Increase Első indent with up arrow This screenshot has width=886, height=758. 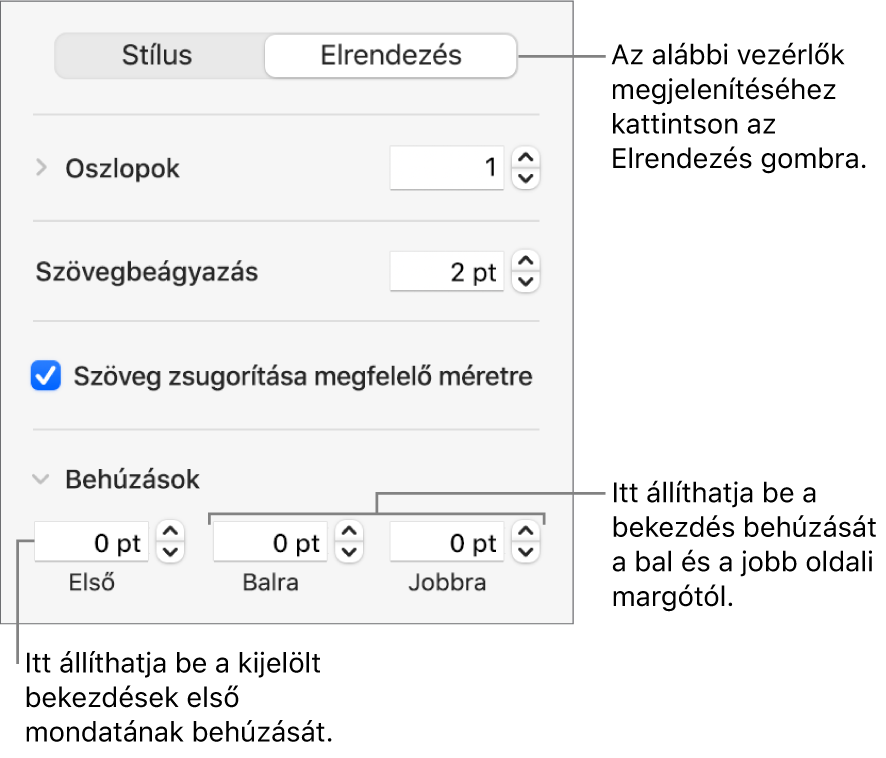tap(172, 533)
